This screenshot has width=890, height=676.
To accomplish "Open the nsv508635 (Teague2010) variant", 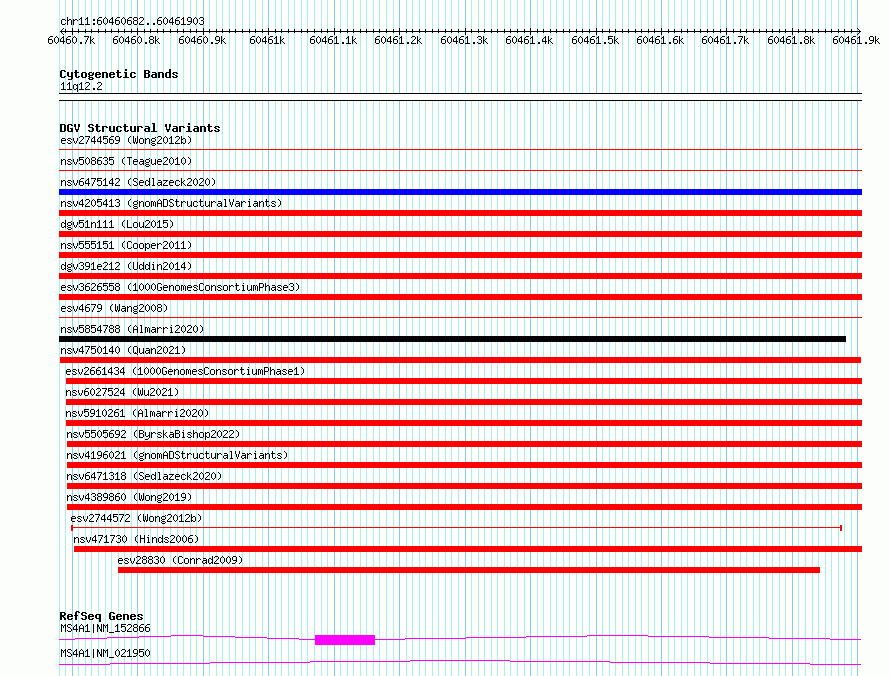I will pyautogui.click(x=126, y=161).
